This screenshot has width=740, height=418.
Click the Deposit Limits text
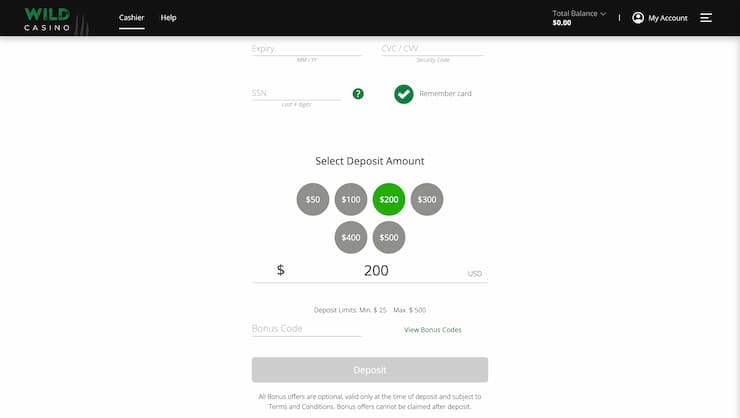tap(370, 310)
